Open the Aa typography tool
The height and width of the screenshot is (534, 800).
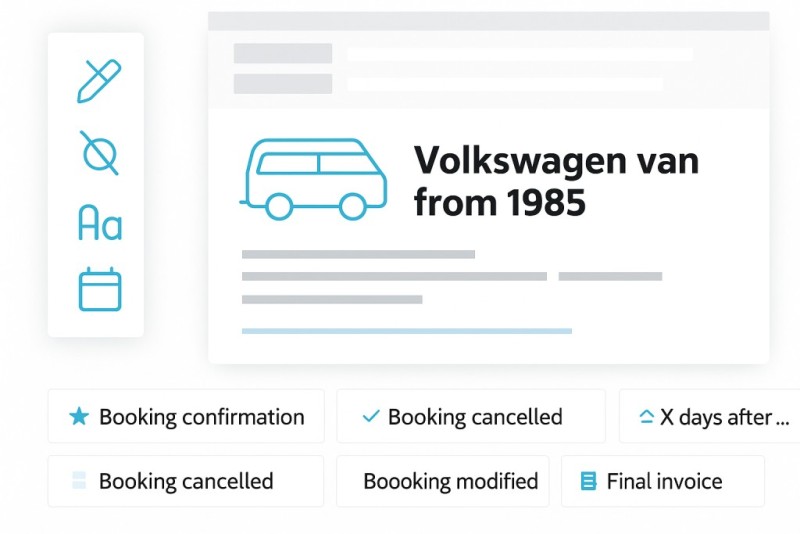(99, 222)
